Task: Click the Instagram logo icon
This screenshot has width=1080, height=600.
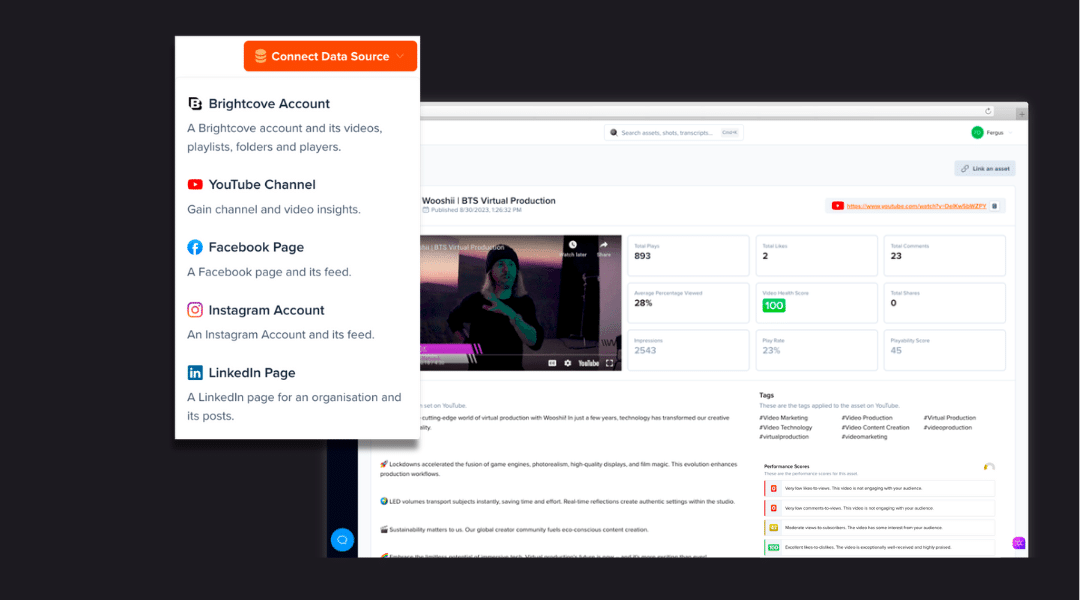Action: (x=195, y=310)
